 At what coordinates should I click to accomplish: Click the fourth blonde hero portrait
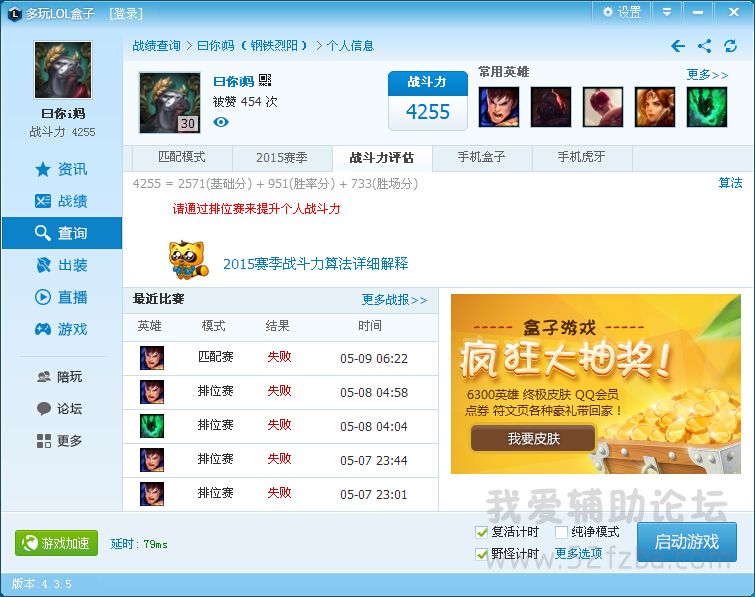pyautogui.click(x=655, y=107)
